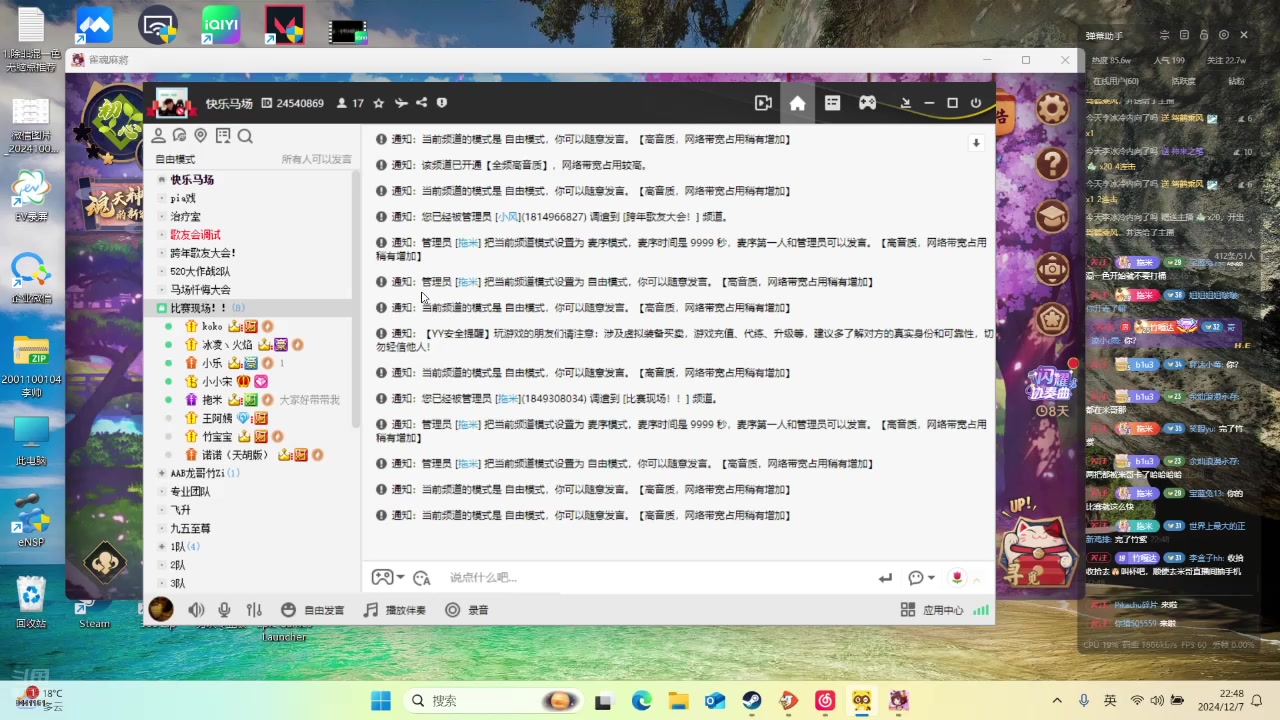Open the user contacts icon above channel list

coord(158,136)
